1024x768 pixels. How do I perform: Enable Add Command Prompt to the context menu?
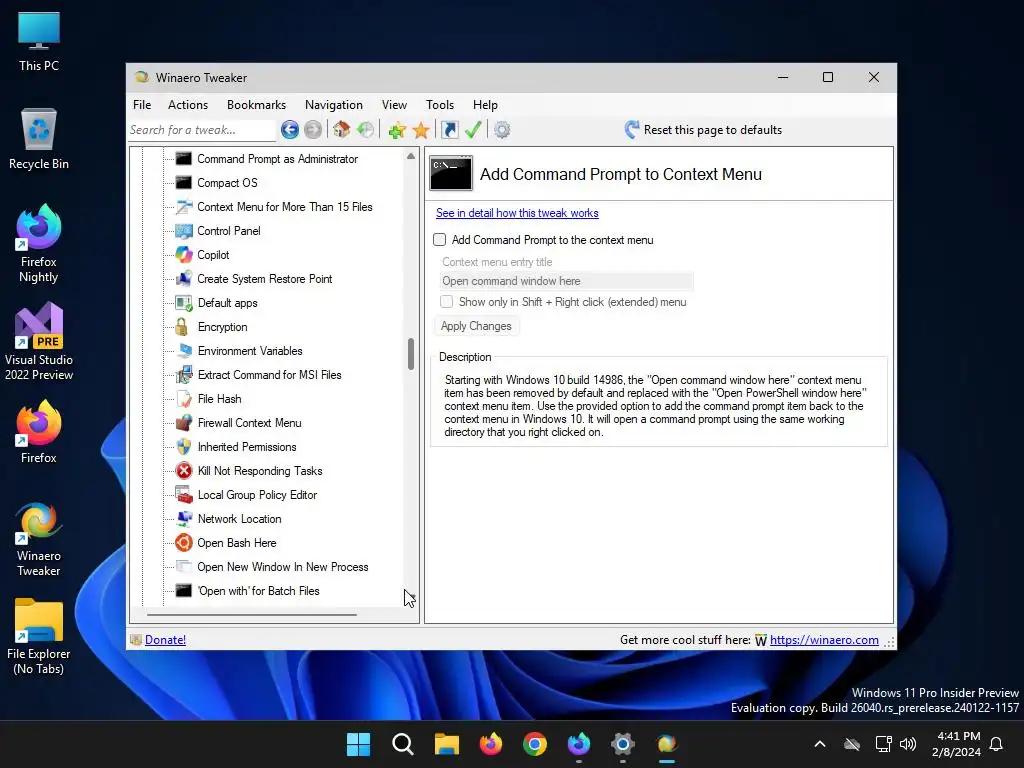[x=440, y=240]
